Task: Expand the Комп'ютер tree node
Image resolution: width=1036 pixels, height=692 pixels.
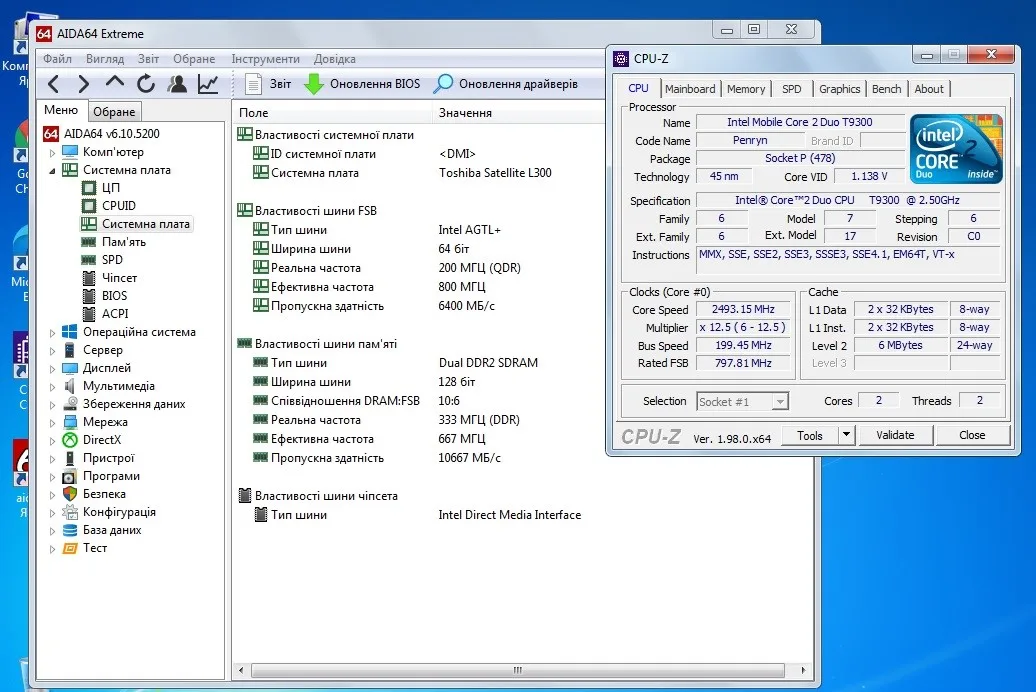Action: (53, 153)
